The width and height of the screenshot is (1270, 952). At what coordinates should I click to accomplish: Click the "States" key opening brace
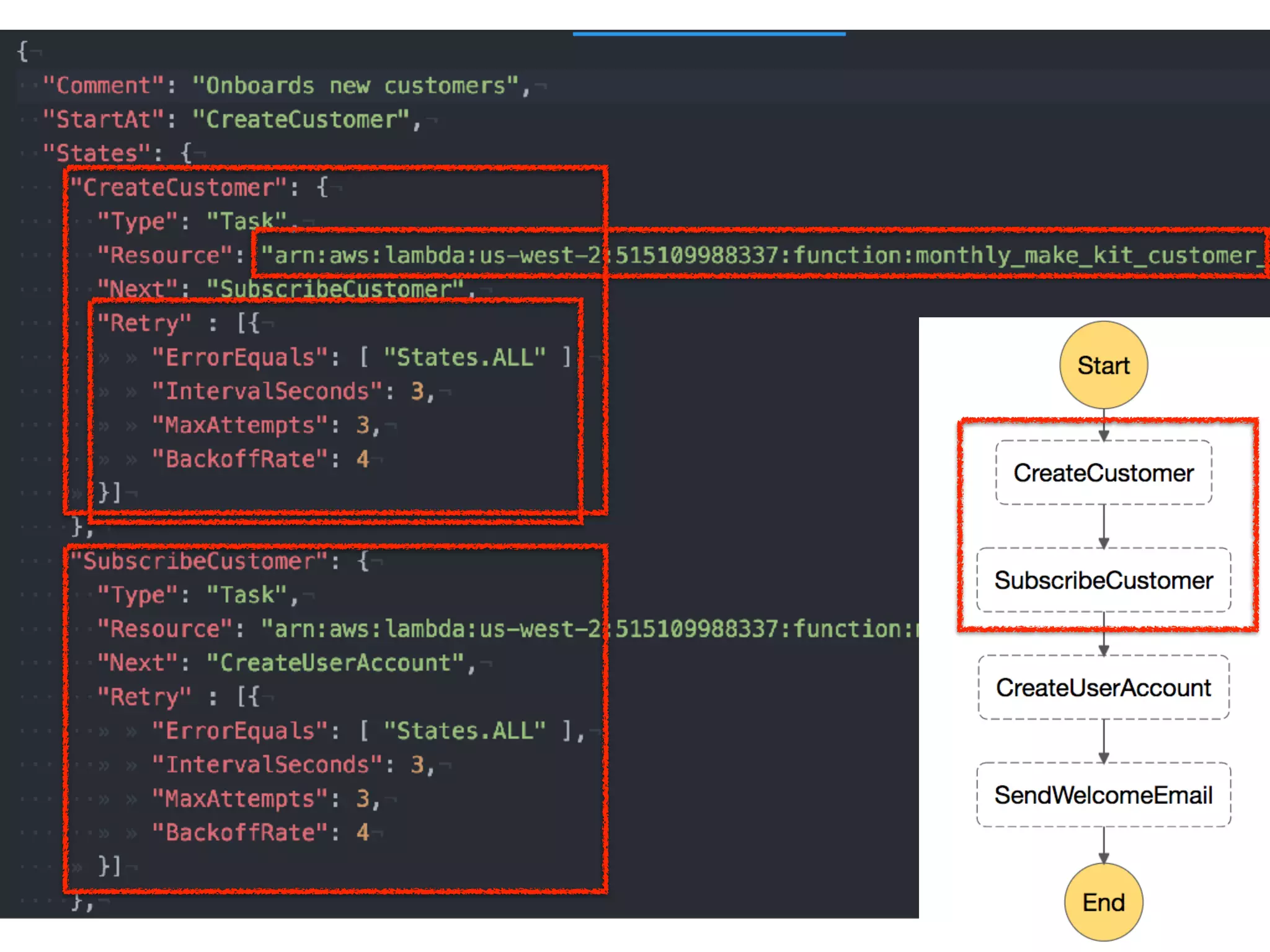(x=185, y=153)
